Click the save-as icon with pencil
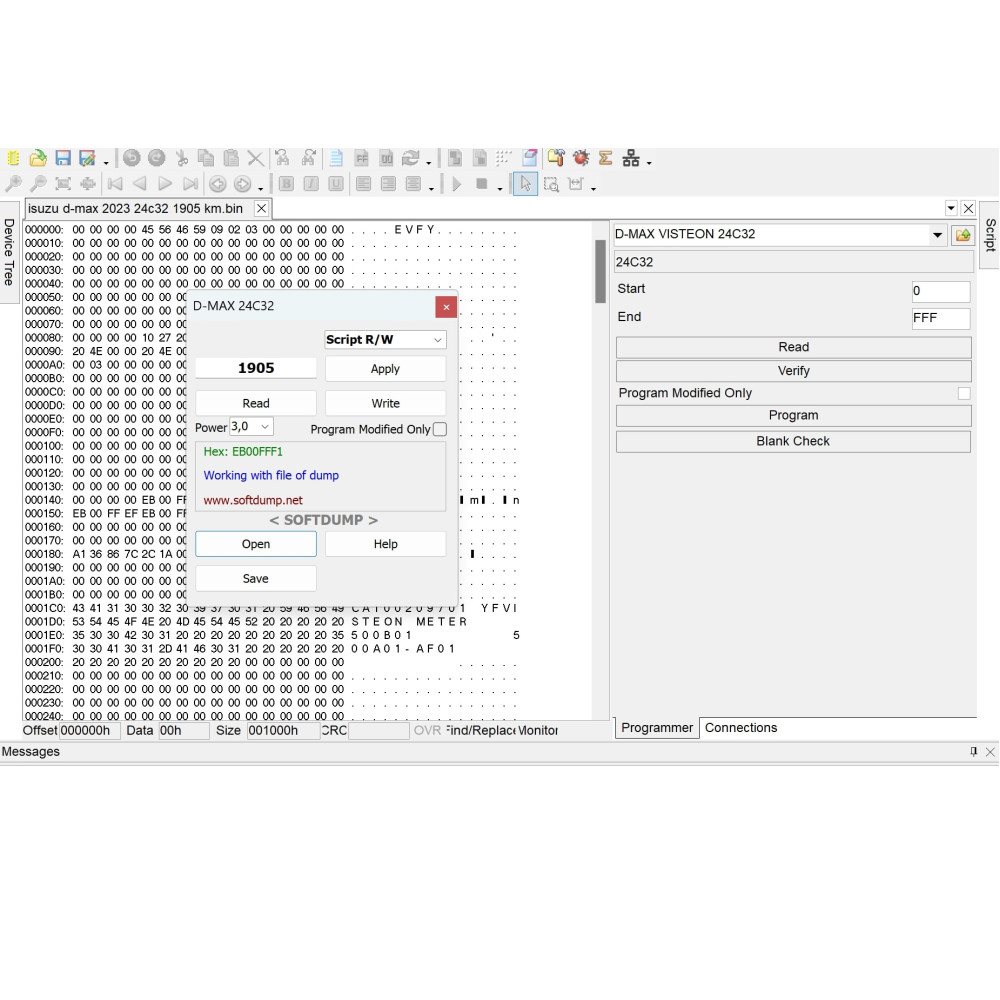 point(87,158)
